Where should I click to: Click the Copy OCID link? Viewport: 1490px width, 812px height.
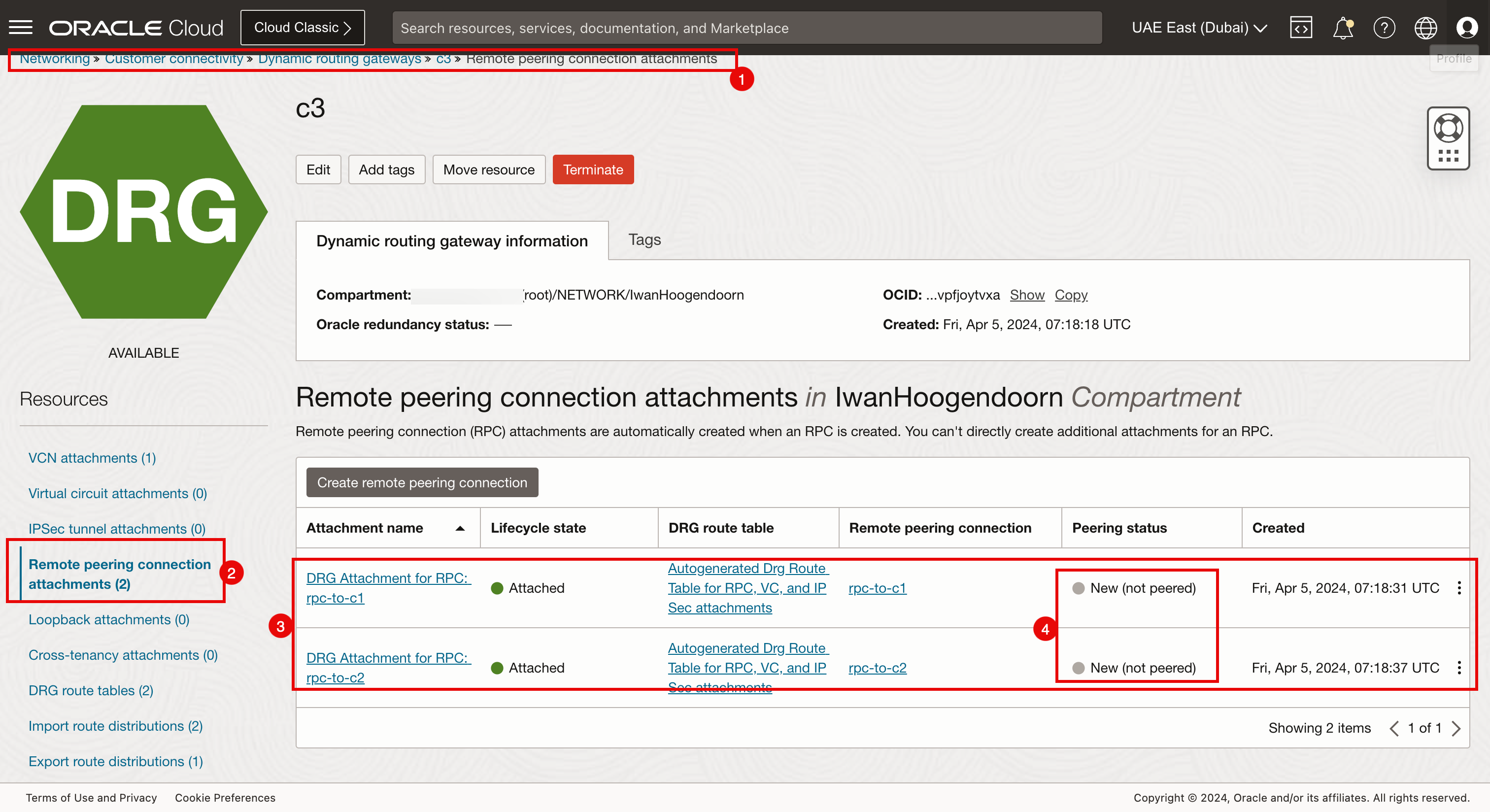point(1071,294)
